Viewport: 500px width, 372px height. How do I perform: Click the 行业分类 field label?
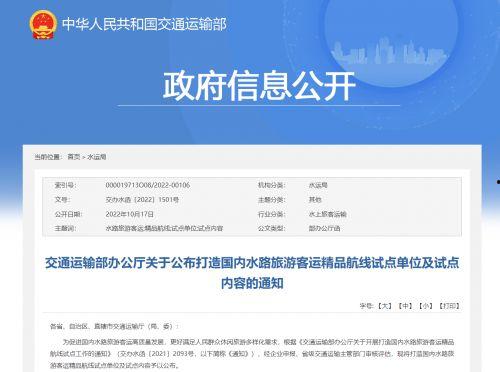pos(272,214)
